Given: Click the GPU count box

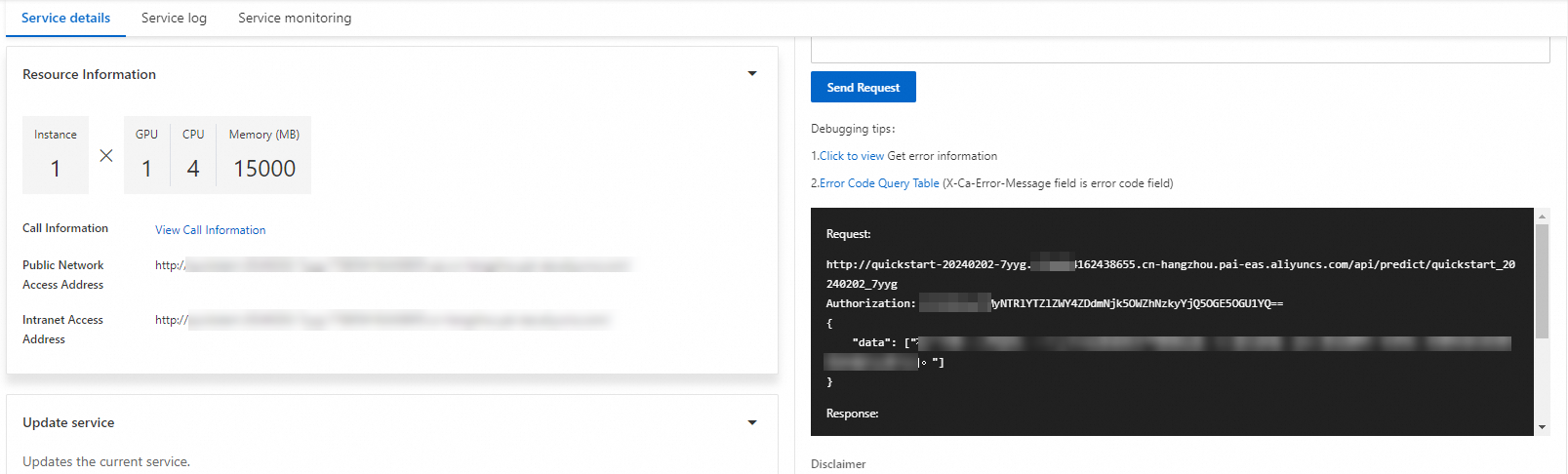Looking at the screenshot, I should coord(146,155).
